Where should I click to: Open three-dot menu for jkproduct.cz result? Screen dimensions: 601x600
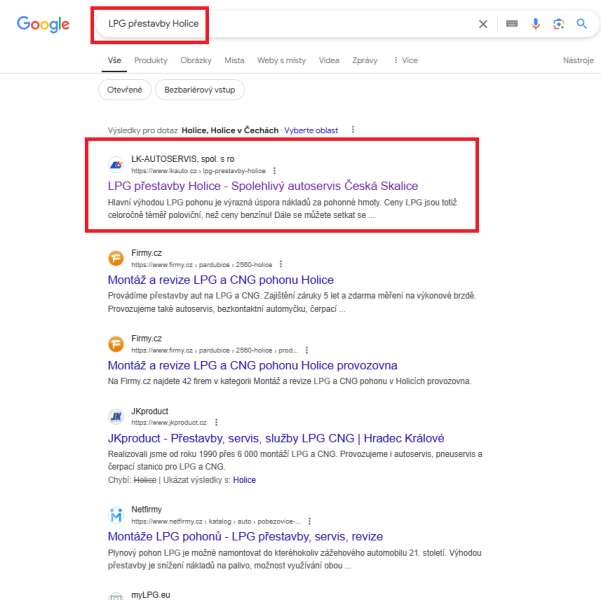(x=216, y=422)
